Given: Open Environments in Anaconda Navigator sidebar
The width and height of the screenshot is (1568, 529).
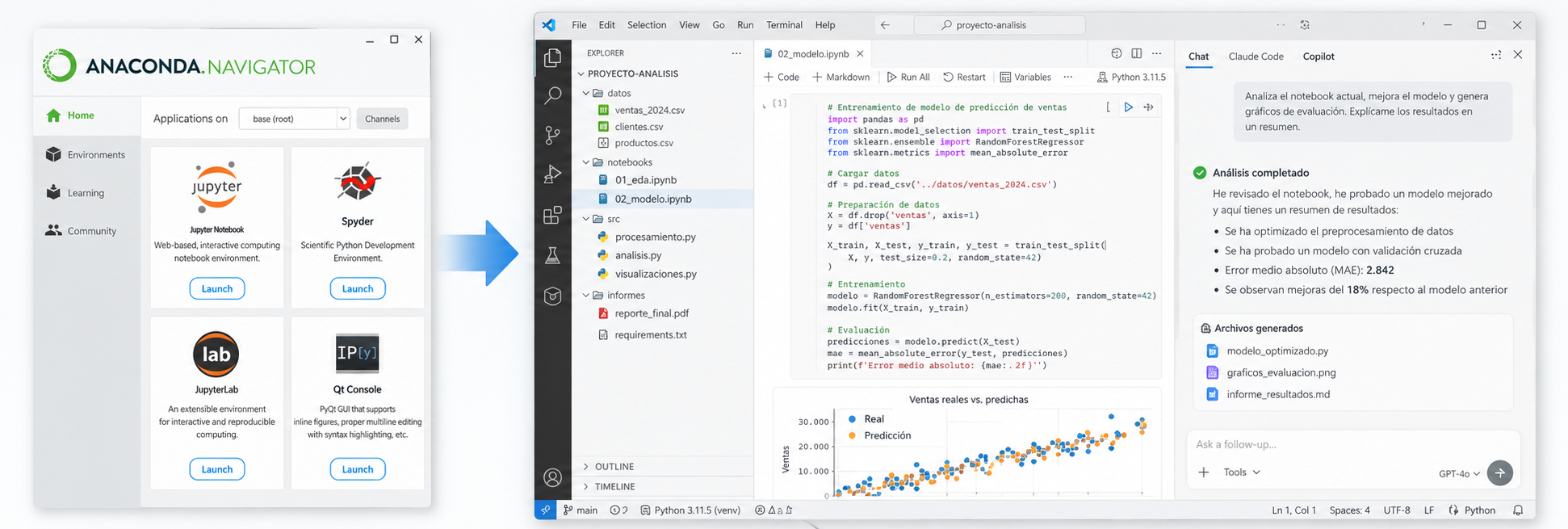Looking at the screenshot, I should (86, 154).
